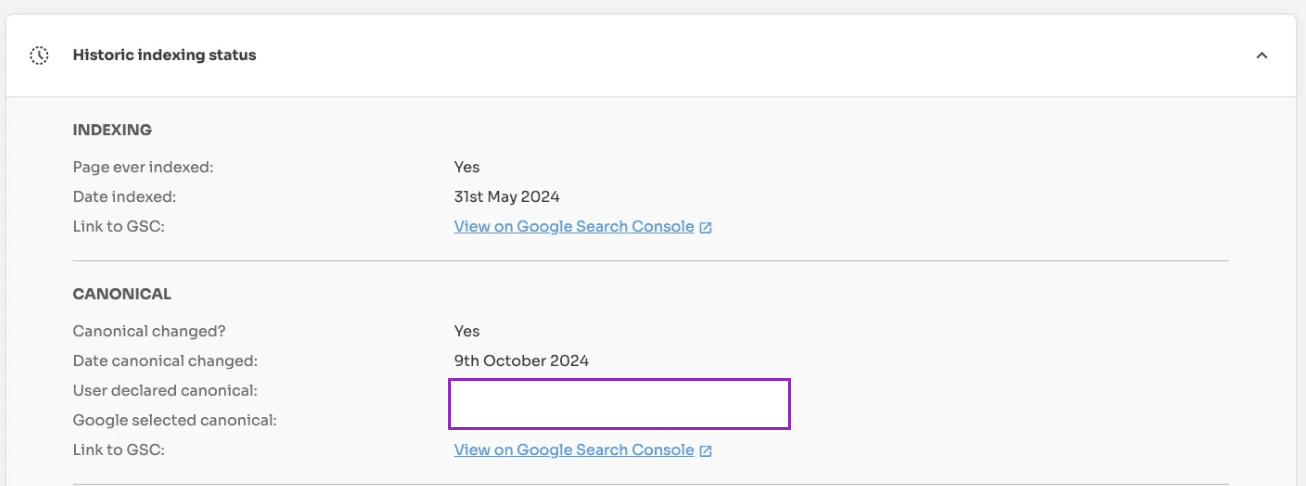Open View on Google Search Console under Canonical
1306x486 pixels.
573,450
